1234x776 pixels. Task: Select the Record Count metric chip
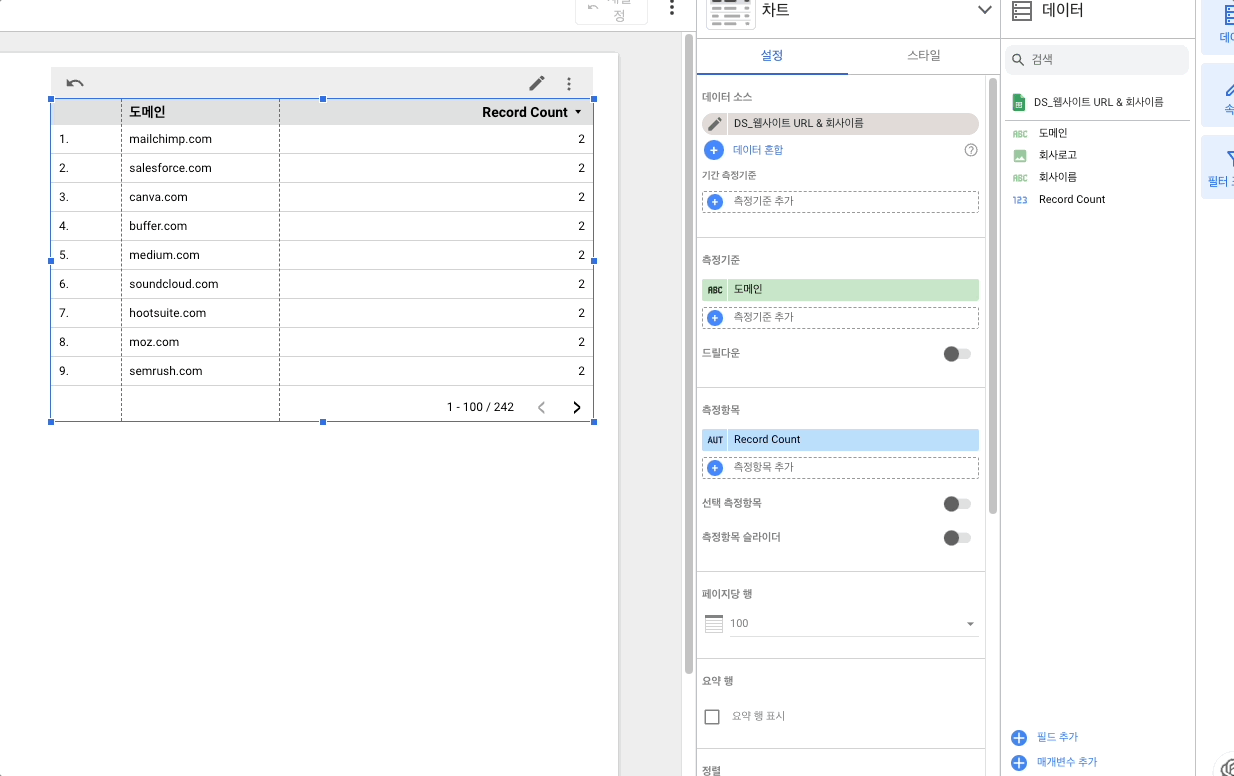tap(840, 440)
